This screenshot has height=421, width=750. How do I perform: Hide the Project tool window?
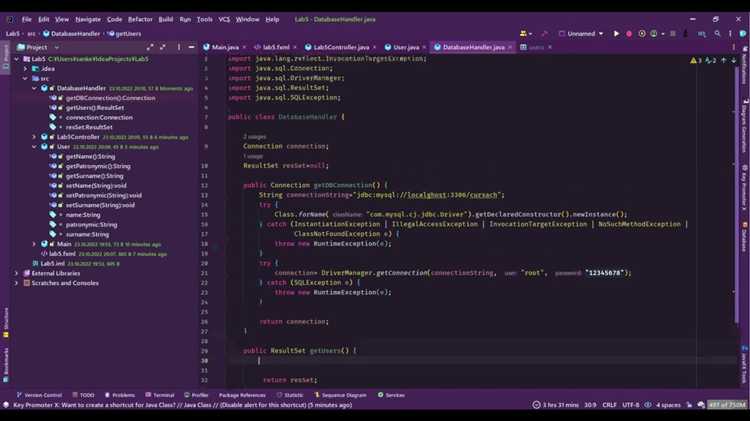click(191, 47)
